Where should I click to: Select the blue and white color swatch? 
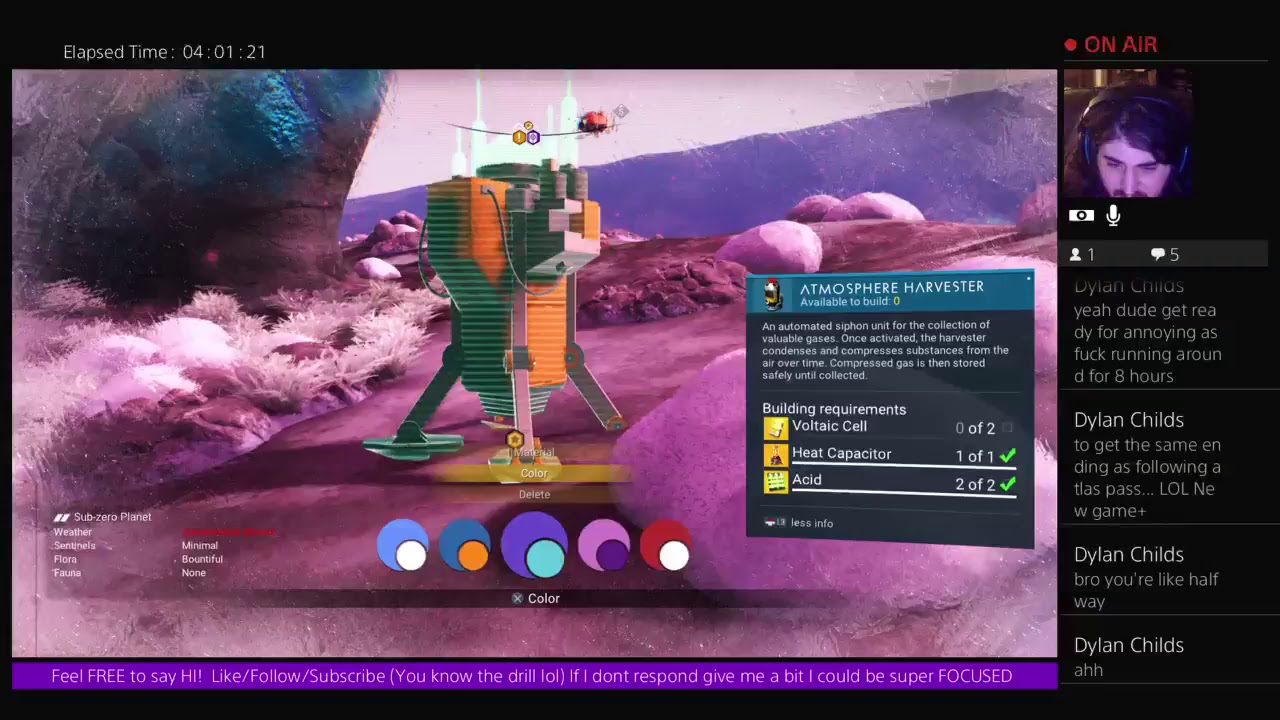(x=403, y=546)
